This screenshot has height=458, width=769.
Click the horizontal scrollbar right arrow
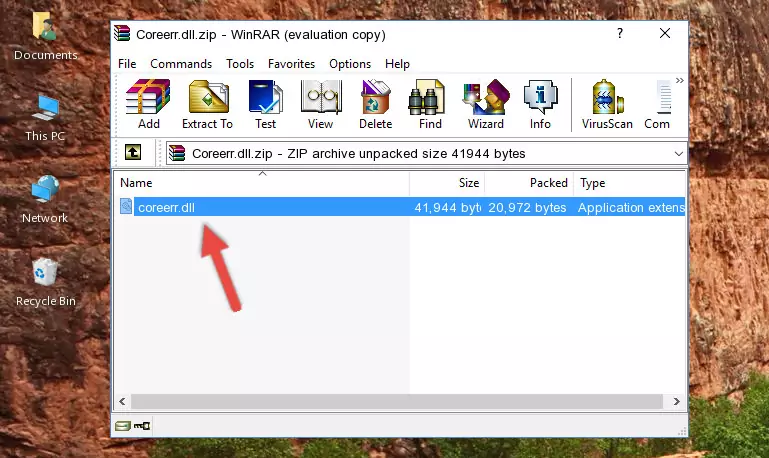click(x=677, y=402)
